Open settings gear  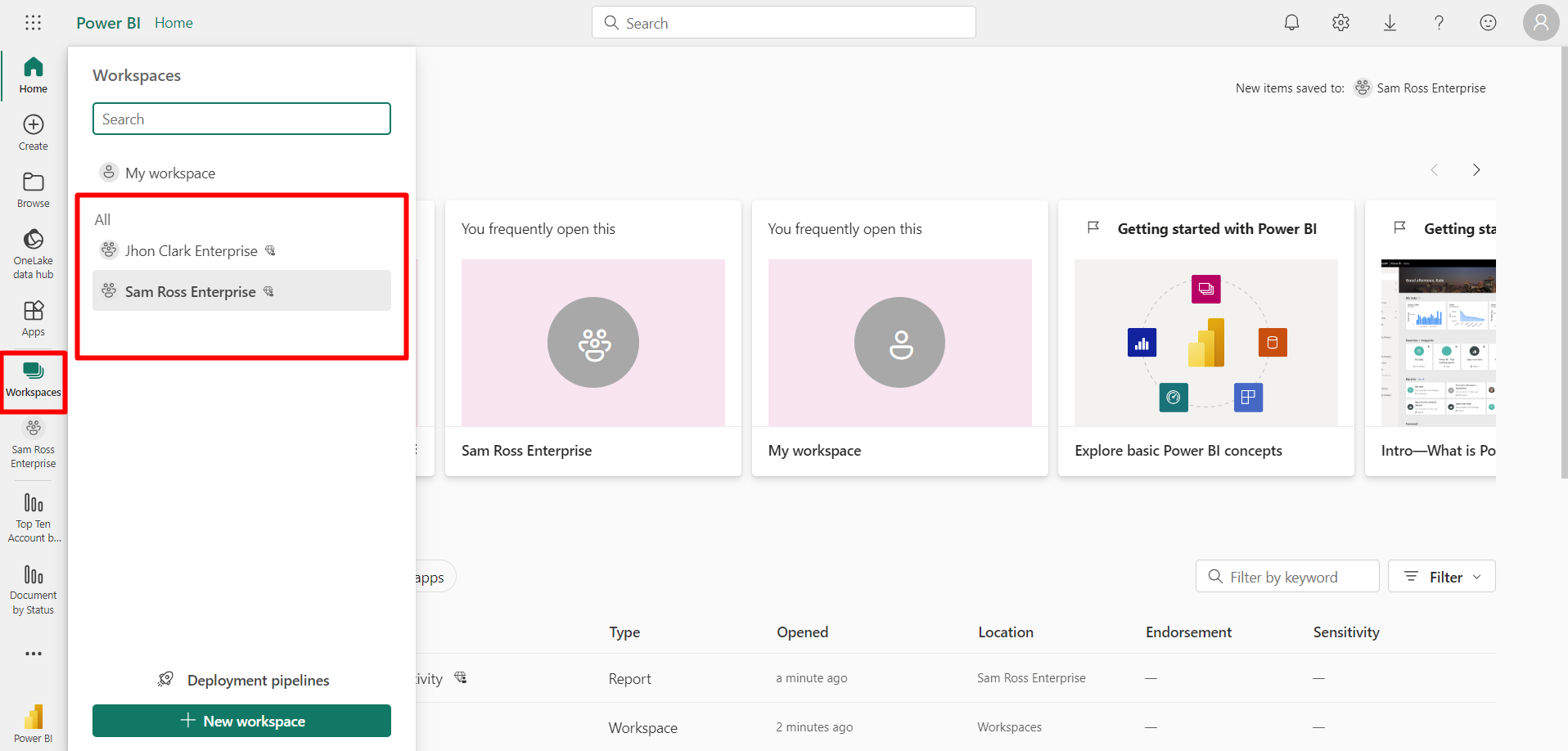click(1340, 23)
